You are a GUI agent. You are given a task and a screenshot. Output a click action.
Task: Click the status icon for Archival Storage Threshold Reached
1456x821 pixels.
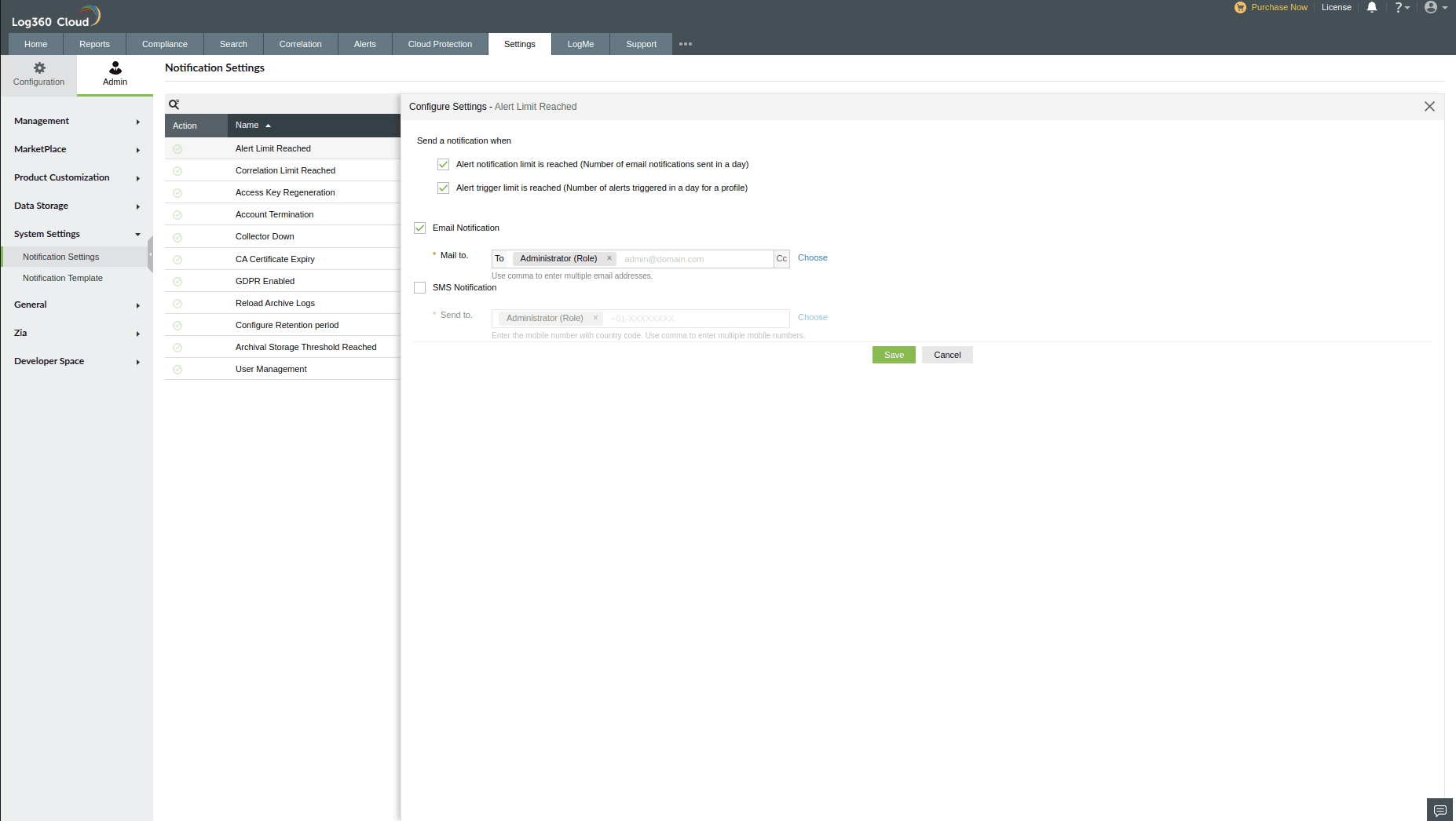click(177, 348)
